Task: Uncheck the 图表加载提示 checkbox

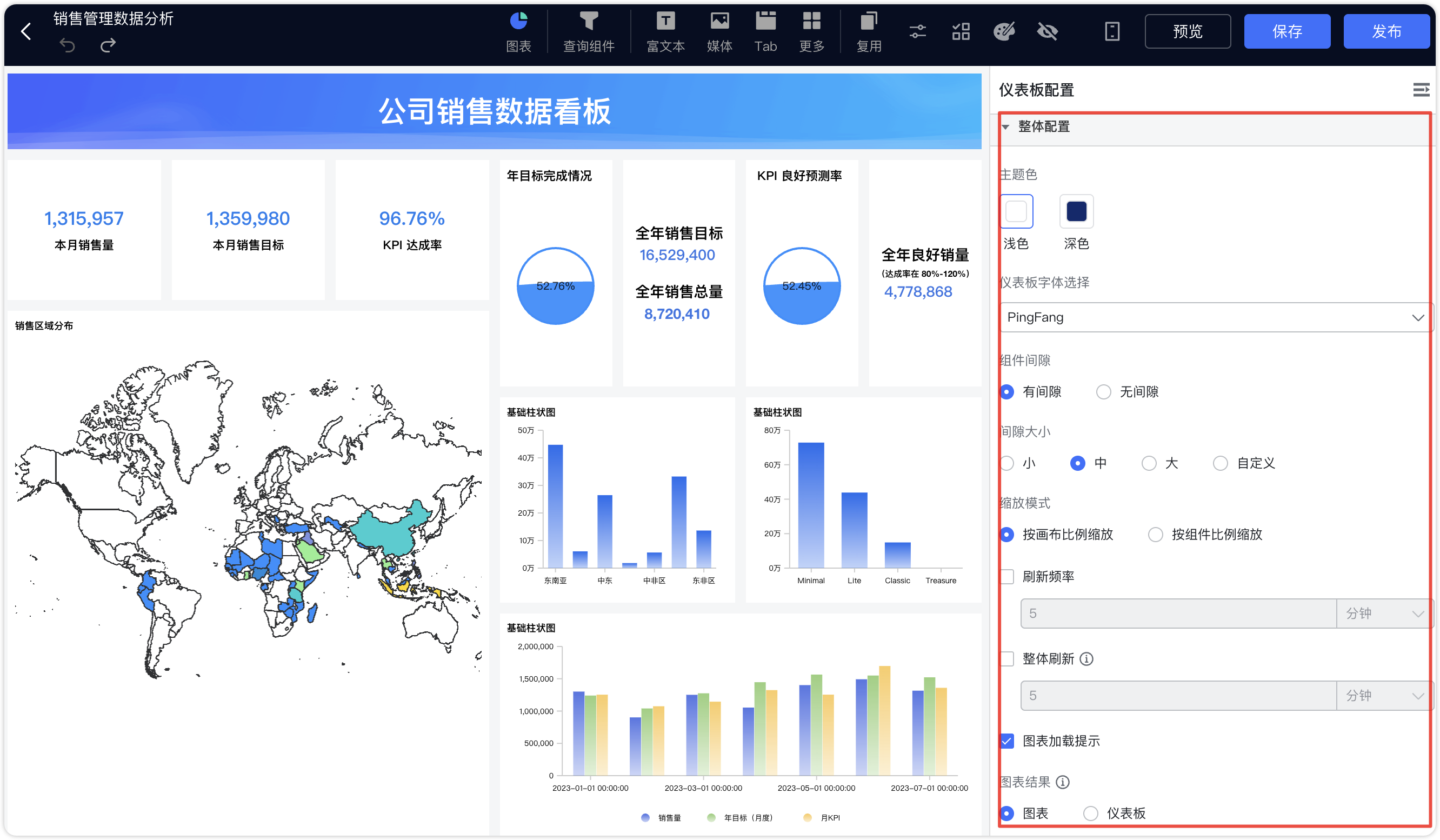Action: click(1008, 741)
